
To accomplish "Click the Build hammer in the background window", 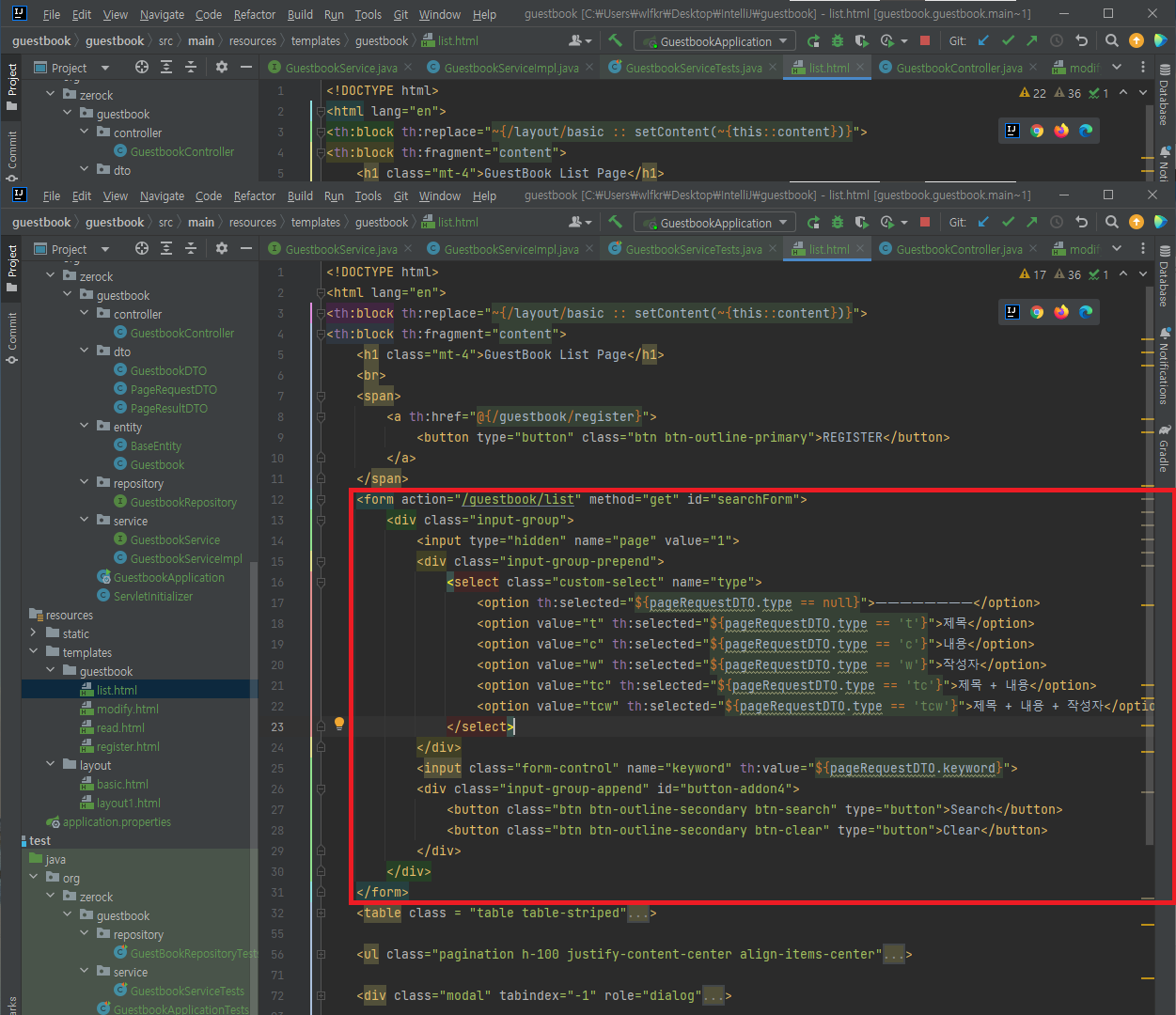I will tap(615, 40).
